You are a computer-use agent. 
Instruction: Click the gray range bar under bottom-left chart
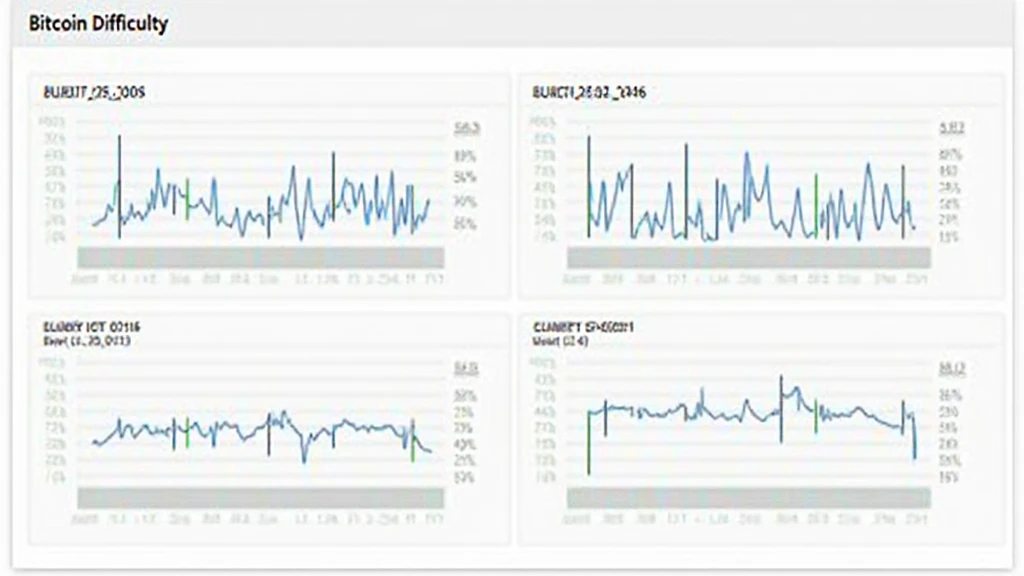pos(260,497)
